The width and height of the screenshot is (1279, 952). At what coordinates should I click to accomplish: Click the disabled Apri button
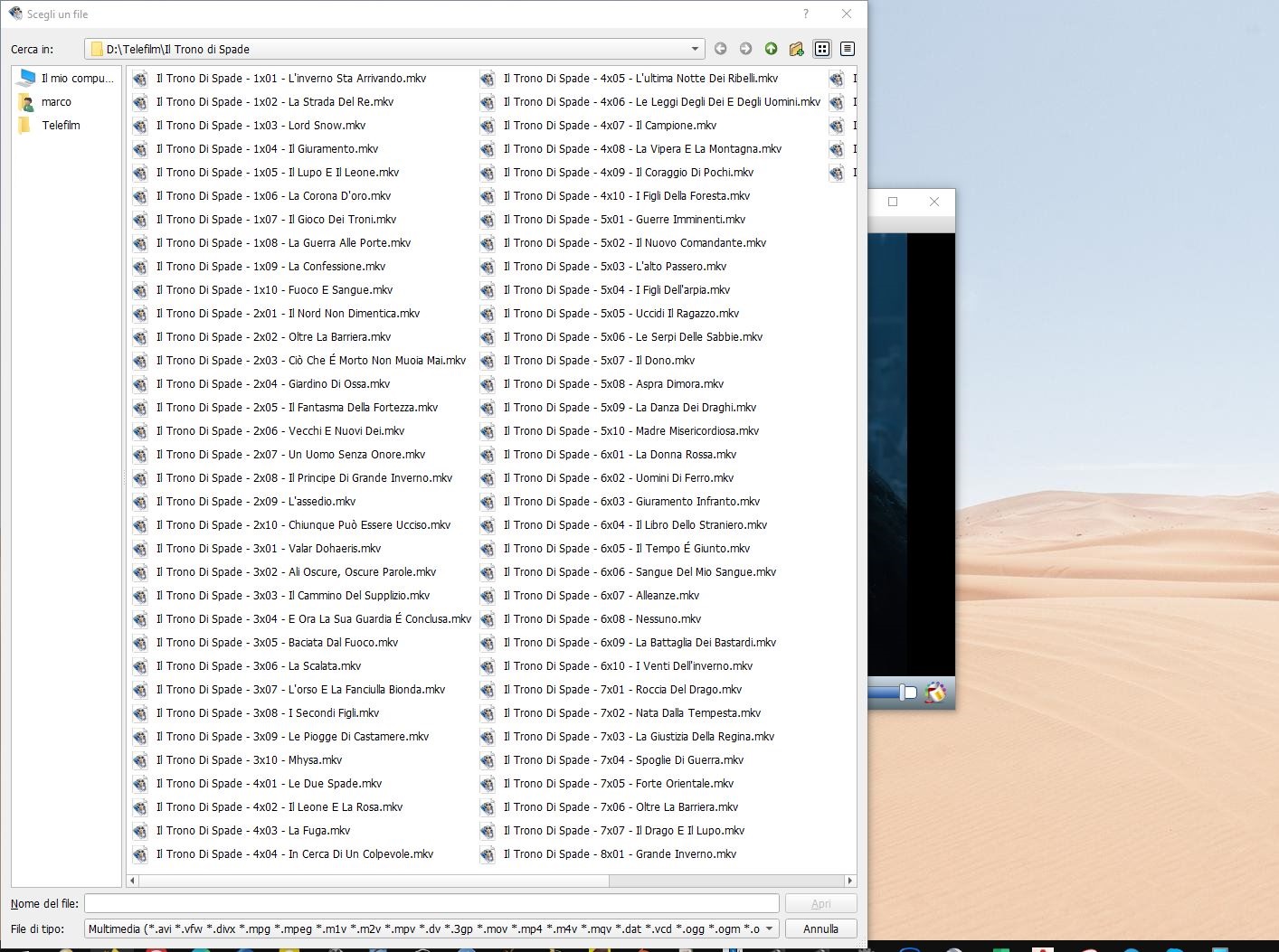pyautogui.click(x=820, y=902)
